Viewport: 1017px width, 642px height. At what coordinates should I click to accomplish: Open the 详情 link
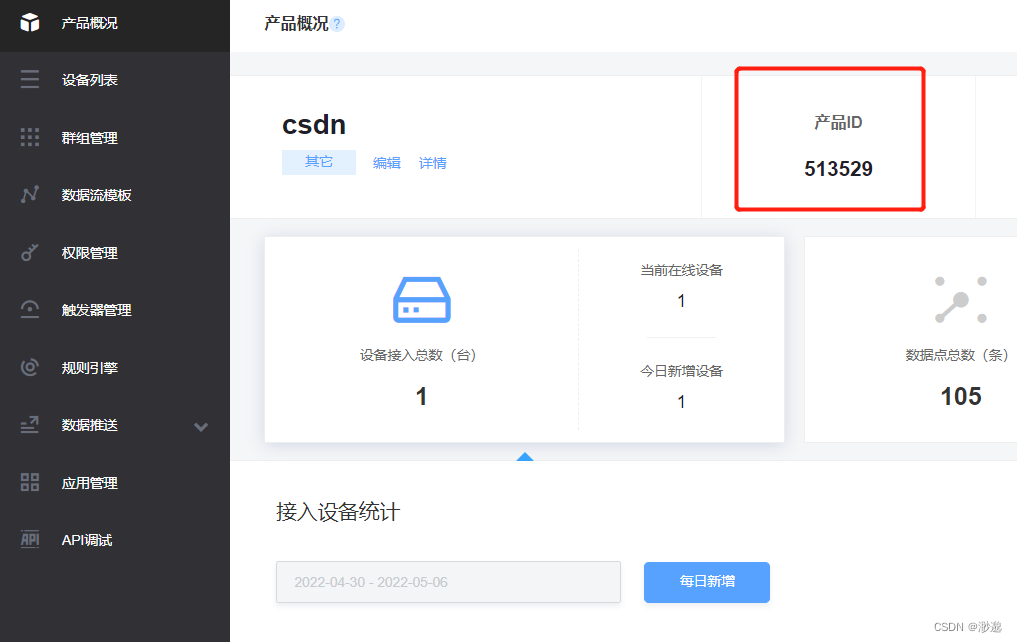click(x=433, y=162)
